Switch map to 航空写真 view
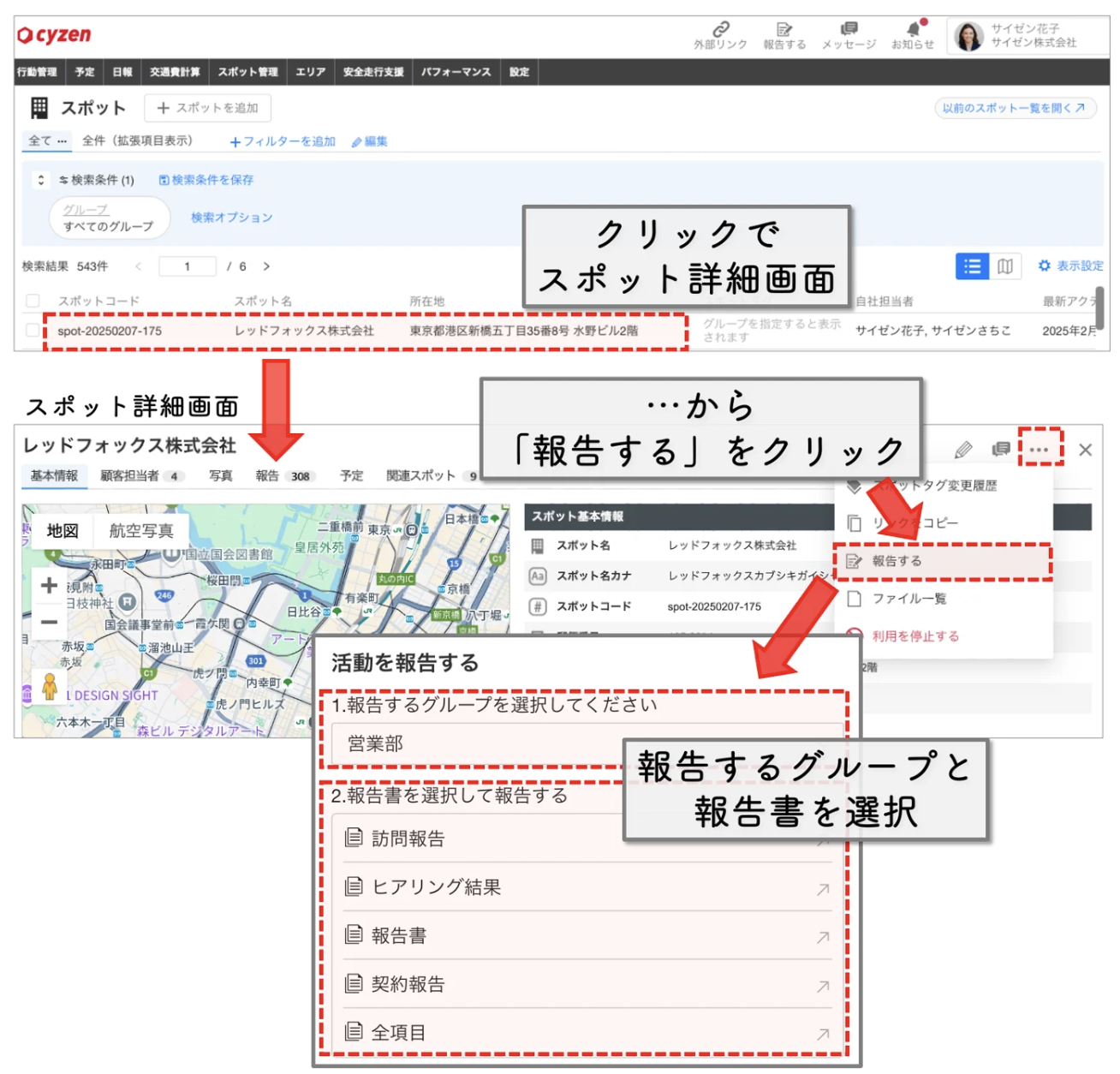The width and height of the screenshot is (1120, 1074). pyautogui.click(x=141, y=531)
